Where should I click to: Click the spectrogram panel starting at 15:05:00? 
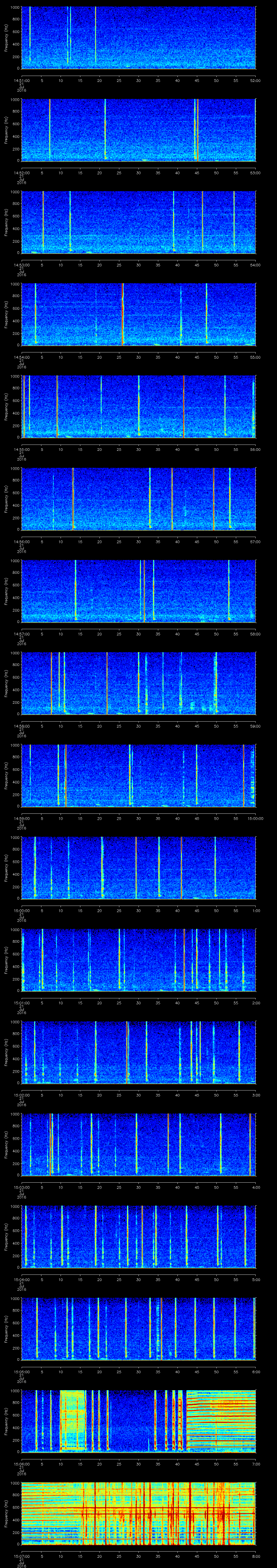click(x=139, y=1329)
